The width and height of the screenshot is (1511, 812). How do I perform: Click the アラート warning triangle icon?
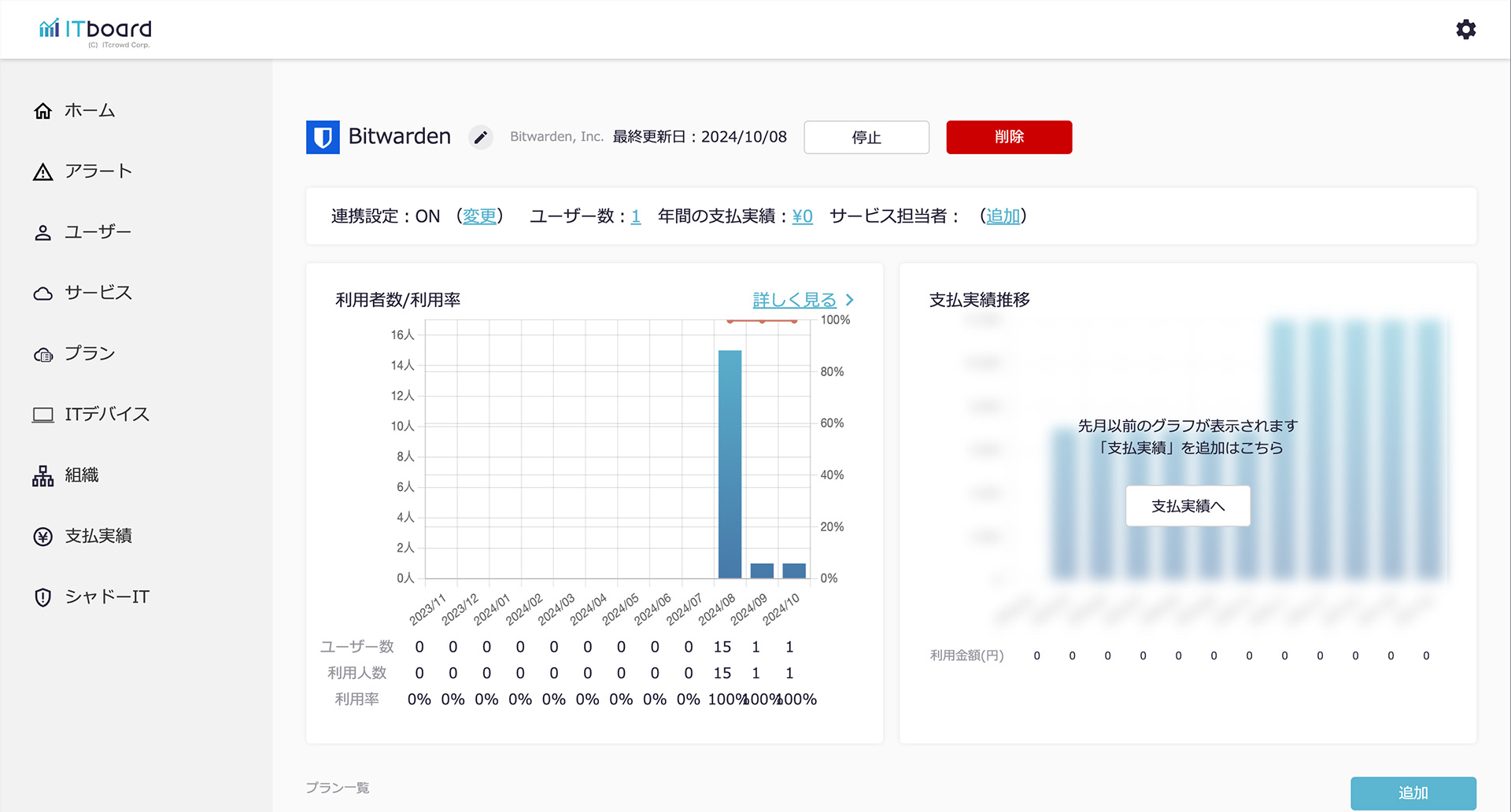point(43,172)
